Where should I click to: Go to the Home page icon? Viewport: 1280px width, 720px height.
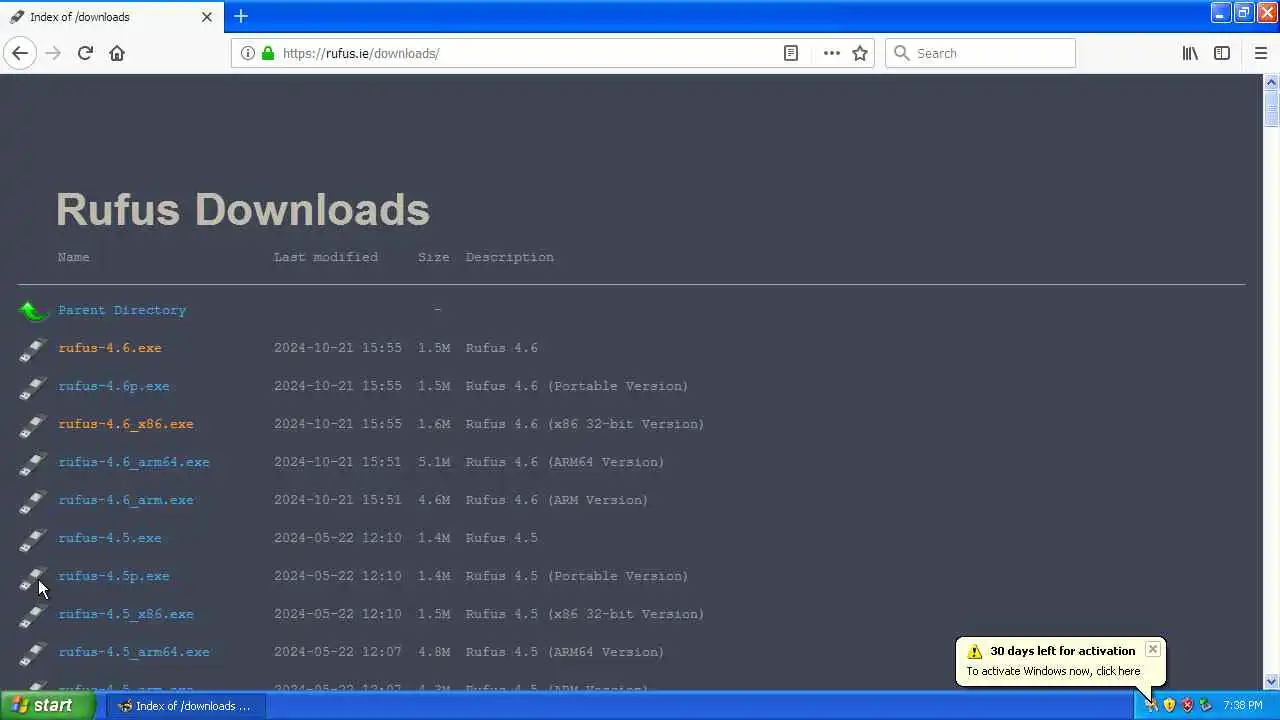117,53
